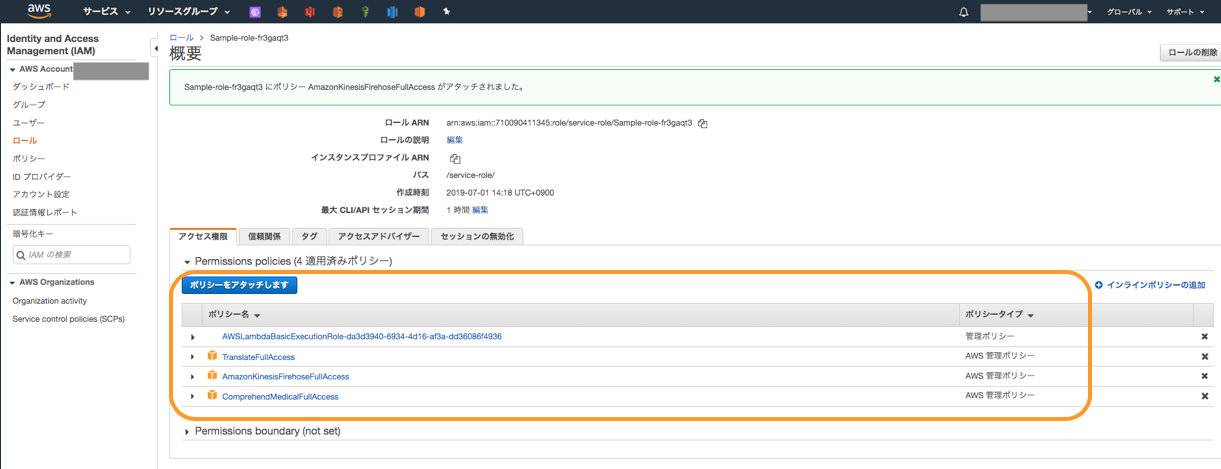
Task: Open 暗号化キー in the sidebar
Action: tap(32, 233)
